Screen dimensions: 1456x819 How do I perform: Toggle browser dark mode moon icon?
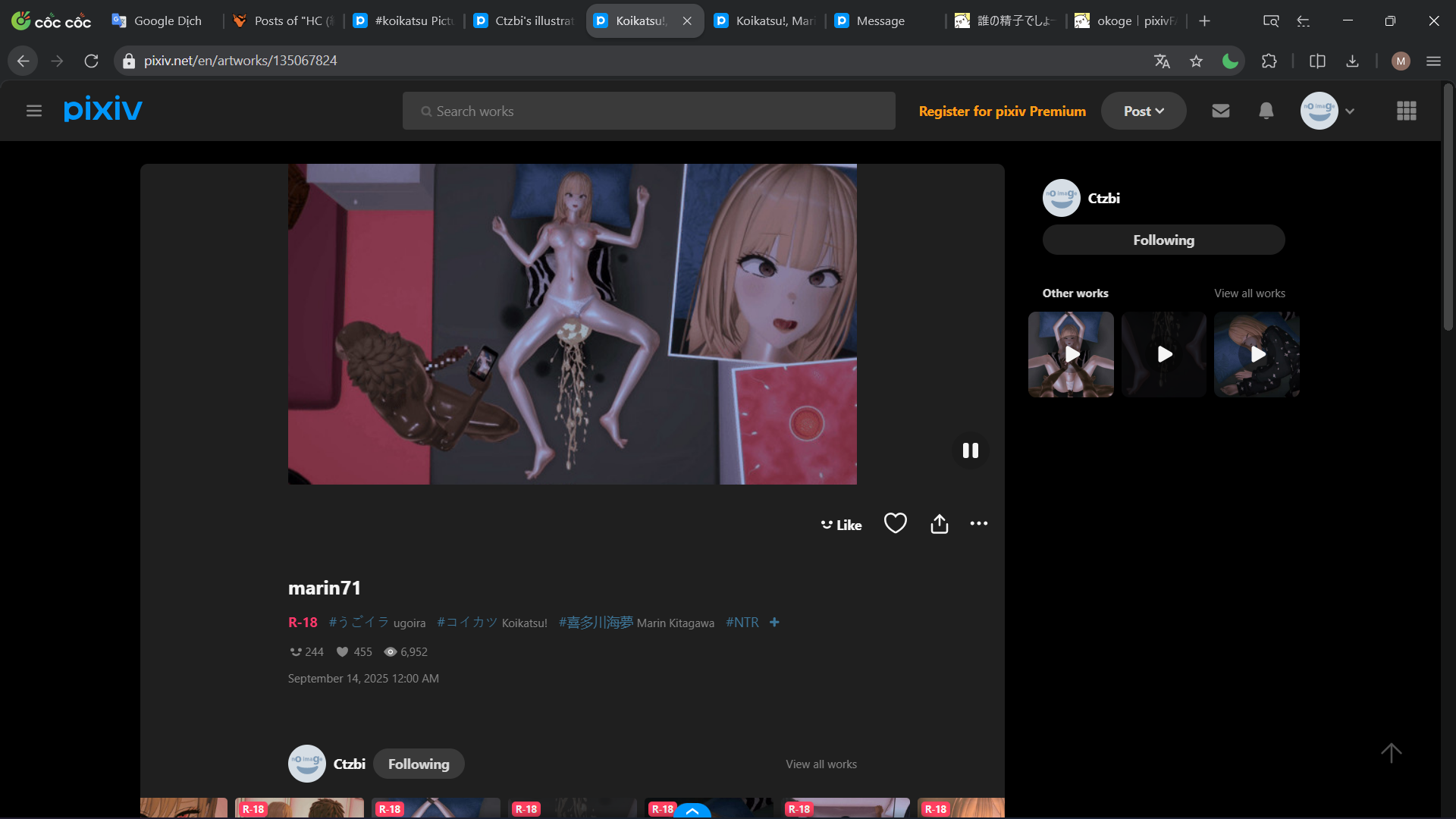tap(1230, 61)
